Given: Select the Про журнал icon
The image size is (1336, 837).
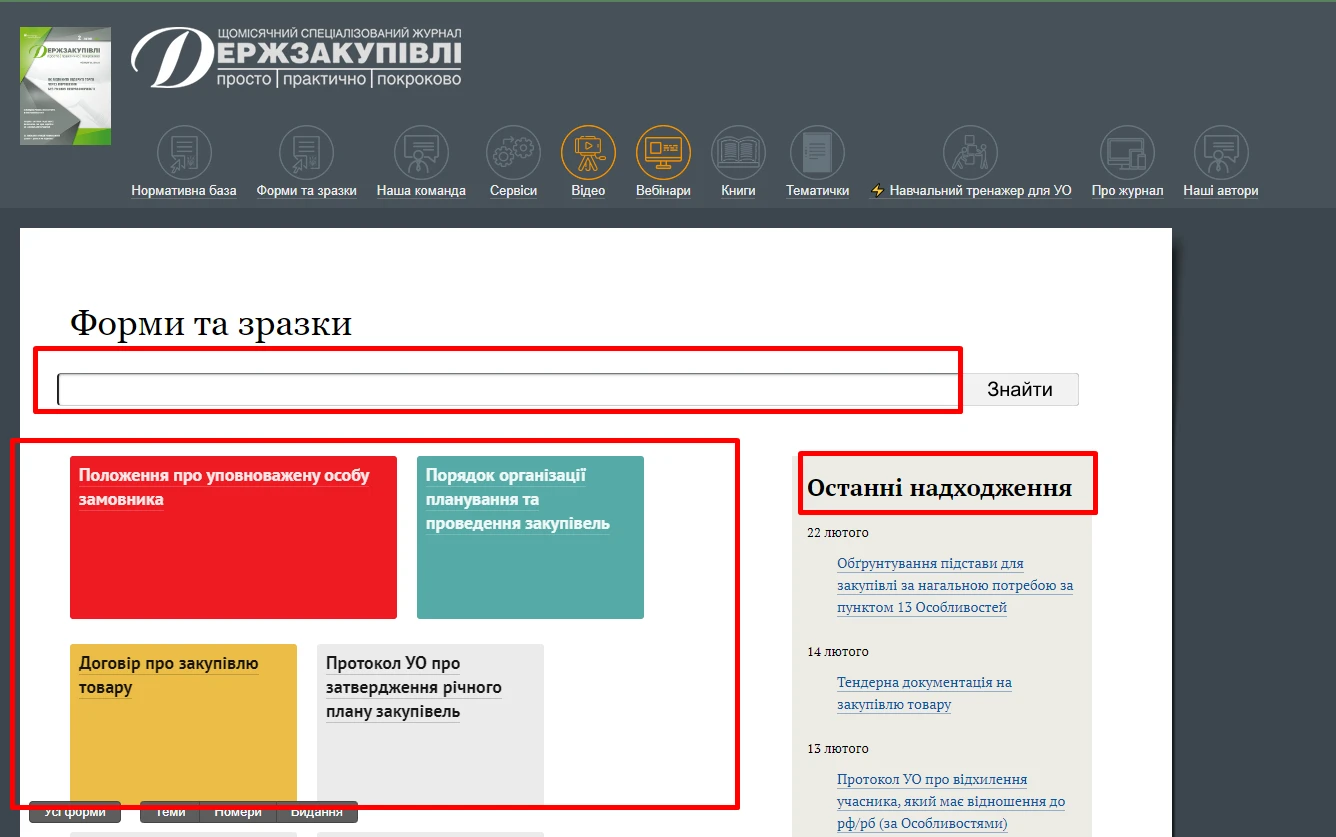Looking at the screenshot, I should [1127, 152].
